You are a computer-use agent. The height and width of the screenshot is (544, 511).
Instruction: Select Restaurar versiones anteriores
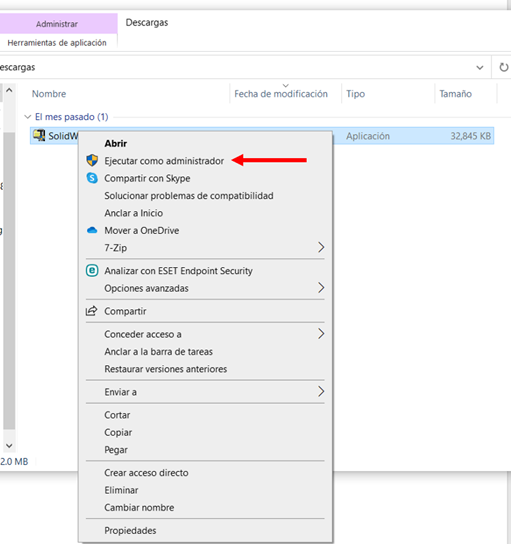click(165, 369)
